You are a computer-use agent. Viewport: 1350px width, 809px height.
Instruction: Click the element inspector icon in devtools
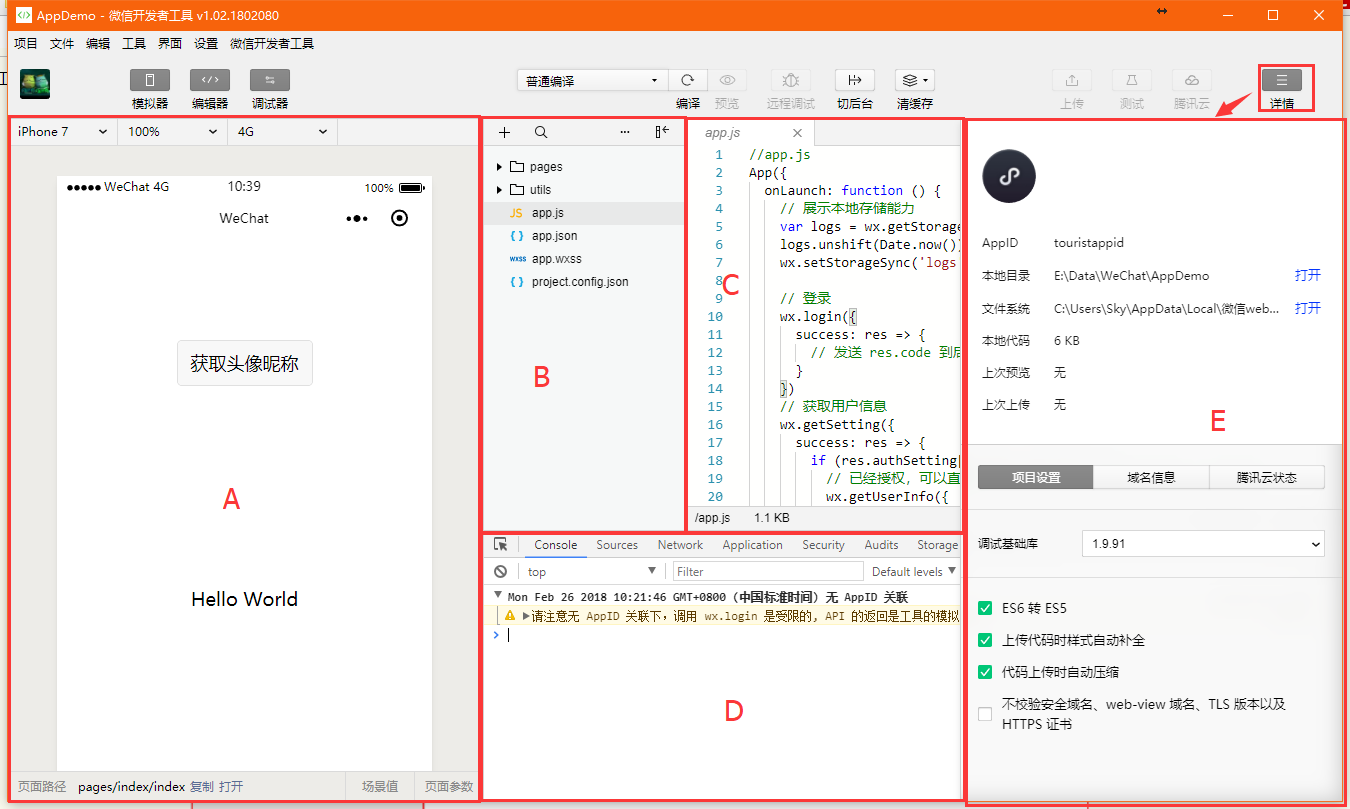pos(501,545)
